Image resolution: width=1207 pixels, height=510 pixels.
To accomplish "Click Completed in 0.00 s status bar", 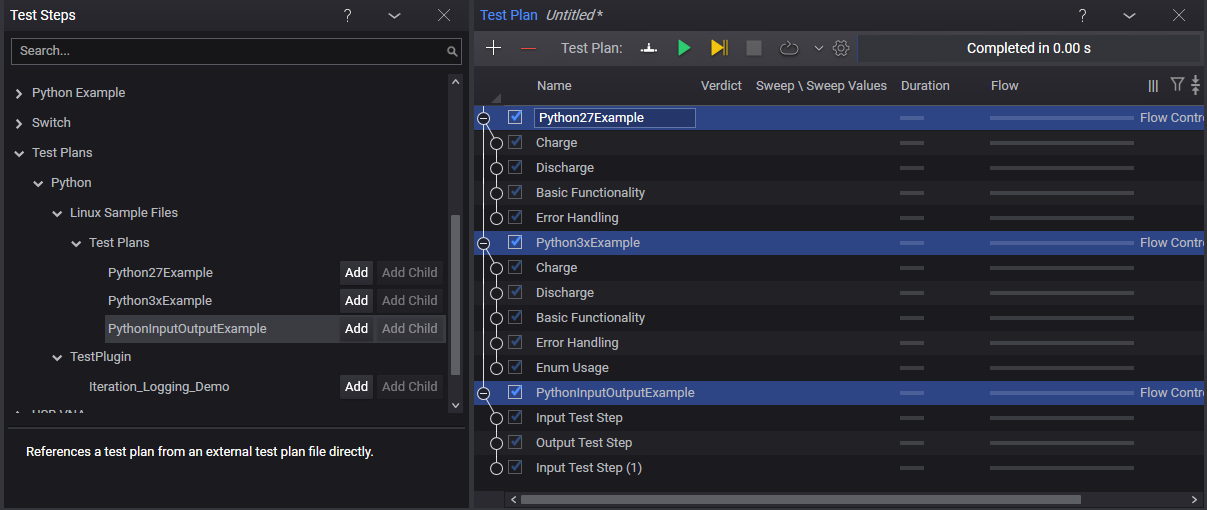I will point(1029,48).
